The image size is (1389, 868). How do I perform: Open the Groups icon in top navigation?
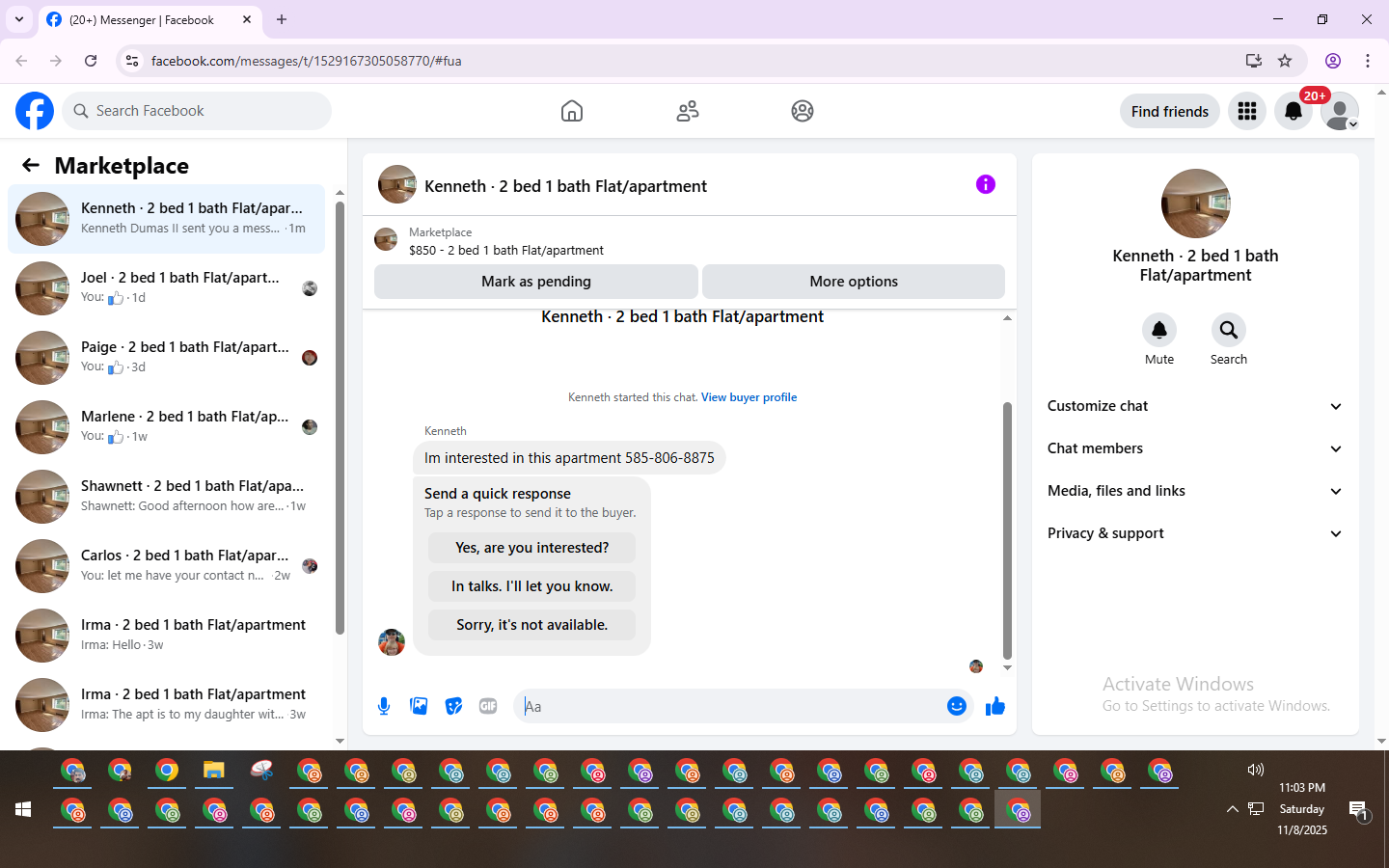click(x=803, y=111)
